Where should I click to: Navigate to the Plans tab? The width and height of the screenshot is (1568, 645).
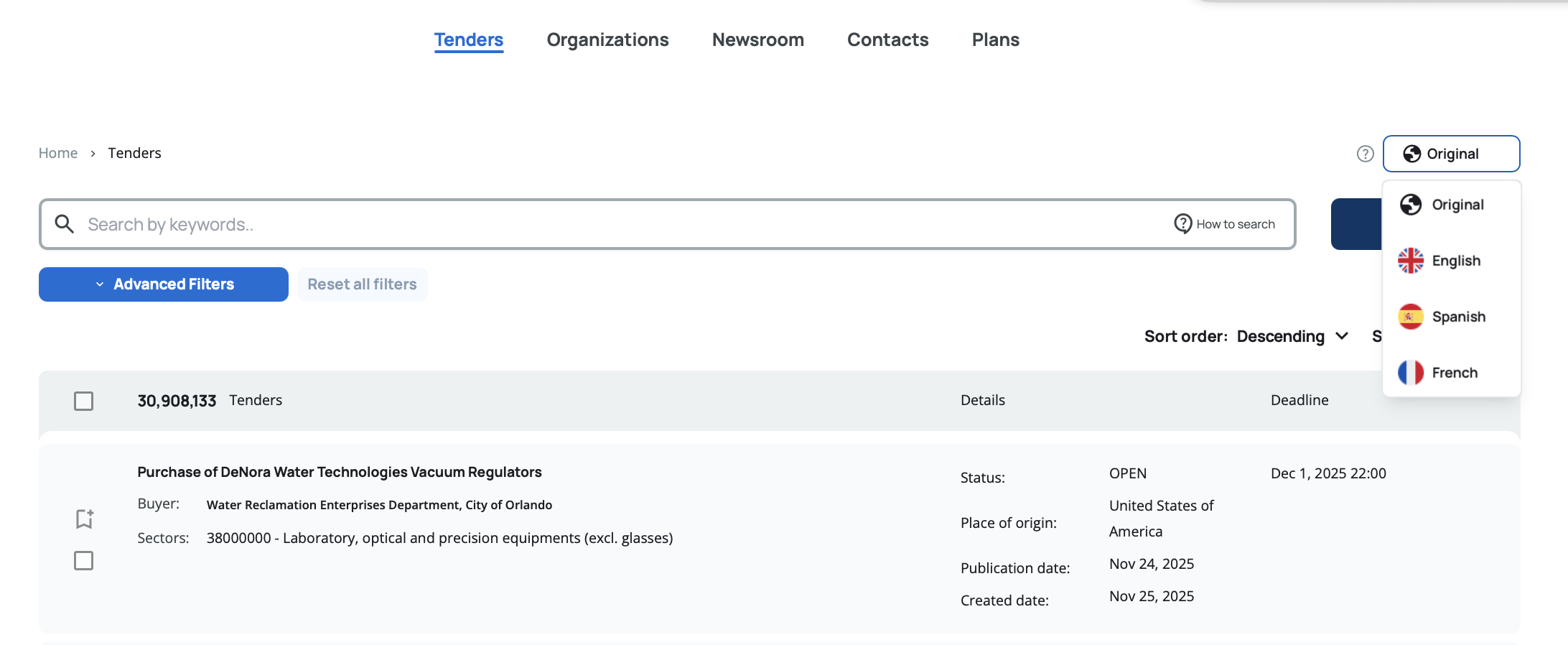tap(995, 40)
